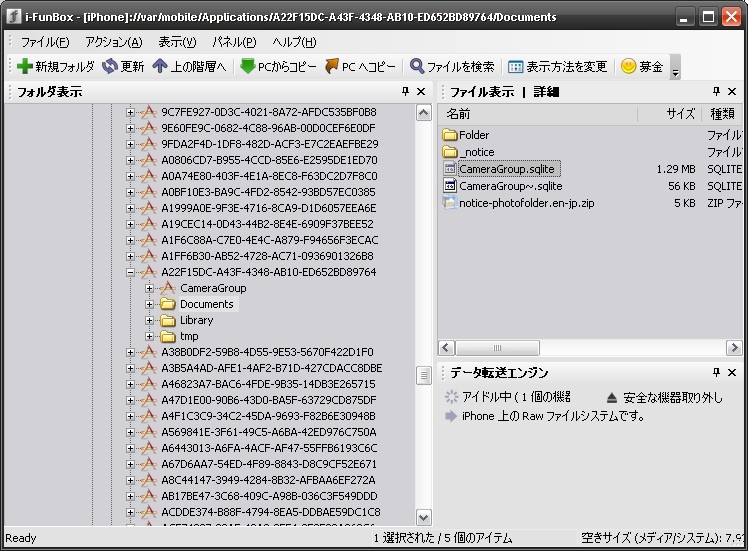The height and width of the screenshot is (551, 748).
Task: Select the A19CEC14-0D43-44B2 tree row
Action: tap(267, 224)
